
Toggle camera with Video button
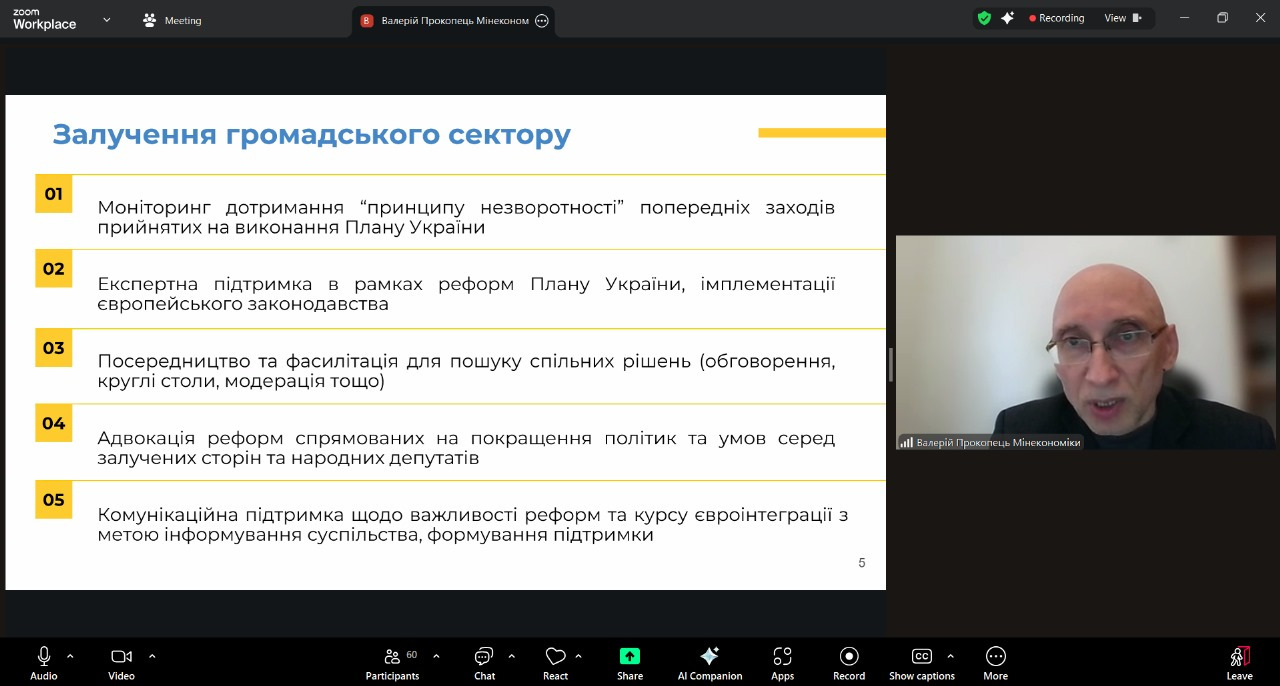121,657
